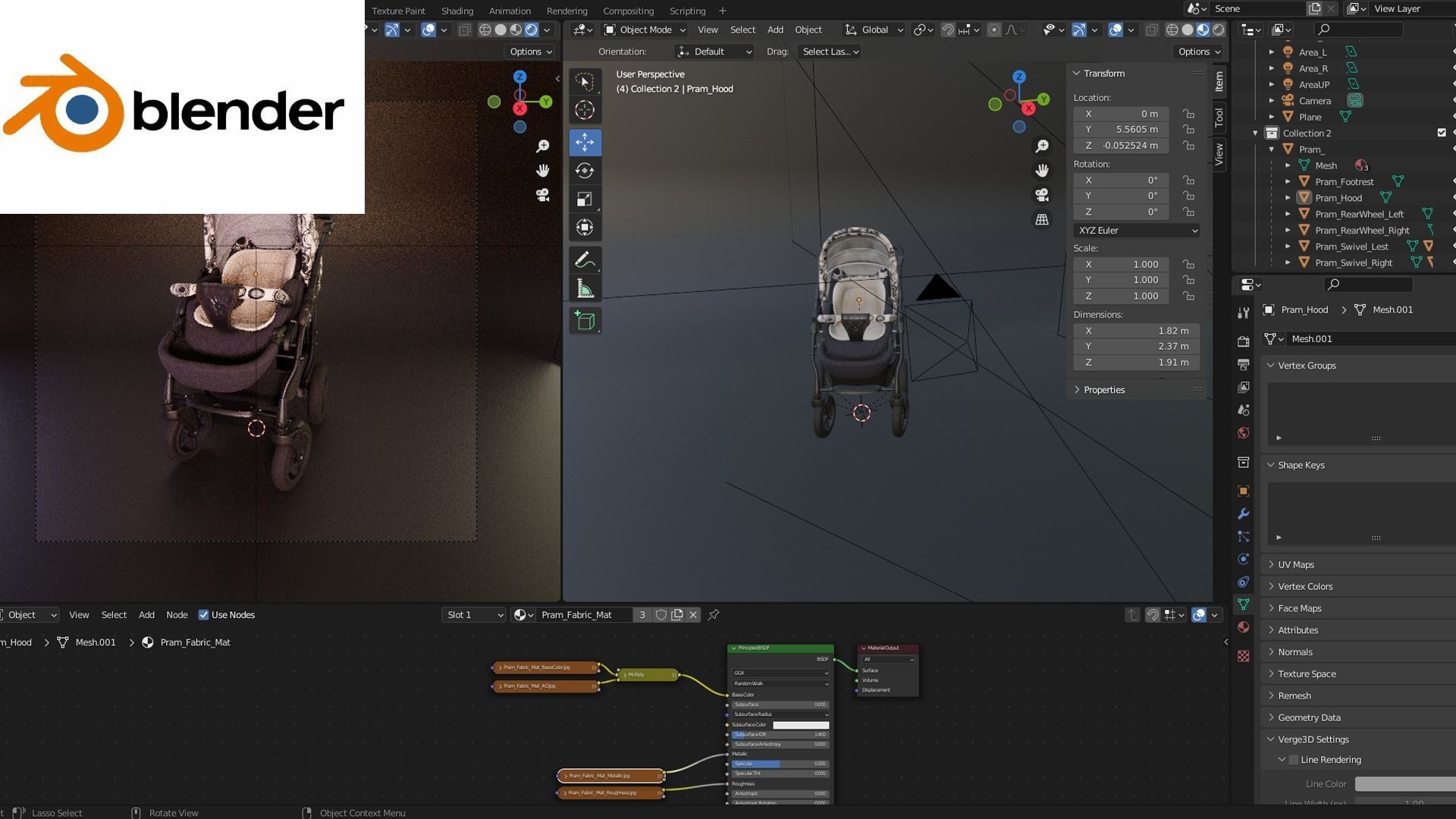Open the Material properties tab

1243,627
